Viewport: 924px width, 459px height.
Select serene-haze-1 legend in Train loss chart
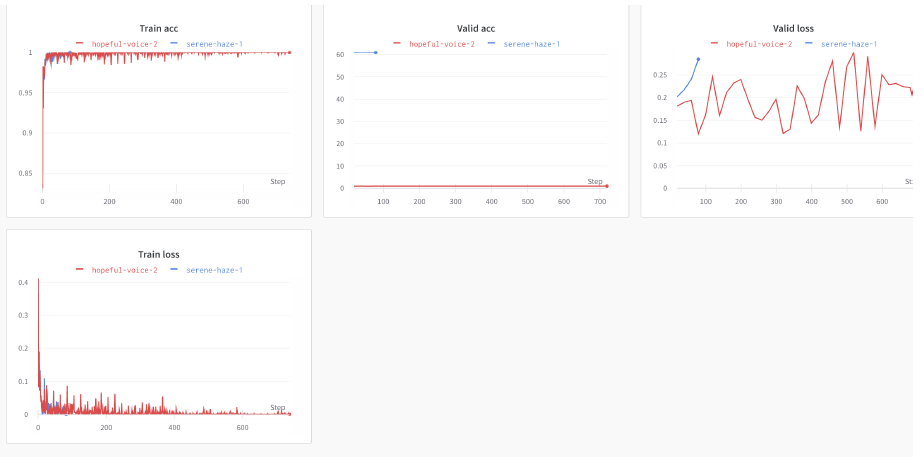214,270
